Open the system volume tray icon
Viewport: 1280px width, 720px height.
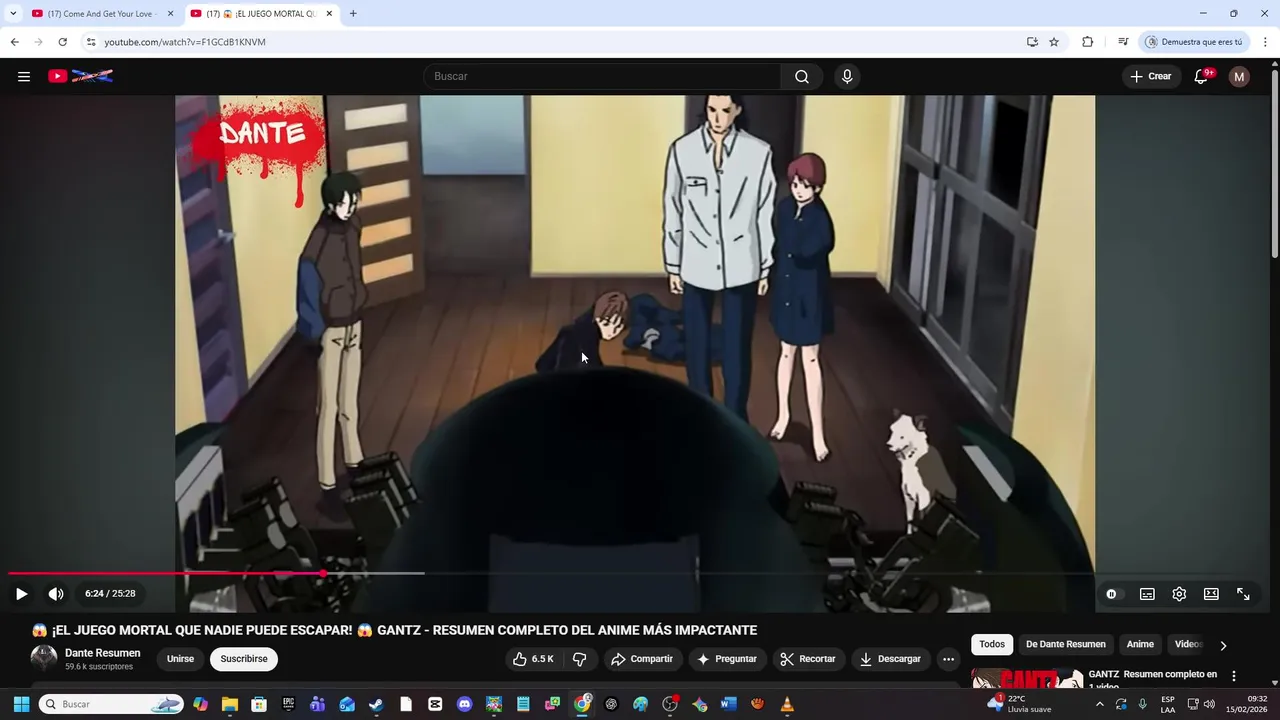point(1209,705)
